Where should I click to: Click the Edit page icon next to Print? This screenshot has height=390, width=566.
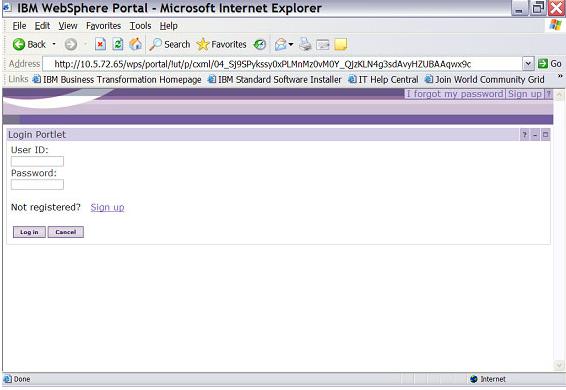323,45
